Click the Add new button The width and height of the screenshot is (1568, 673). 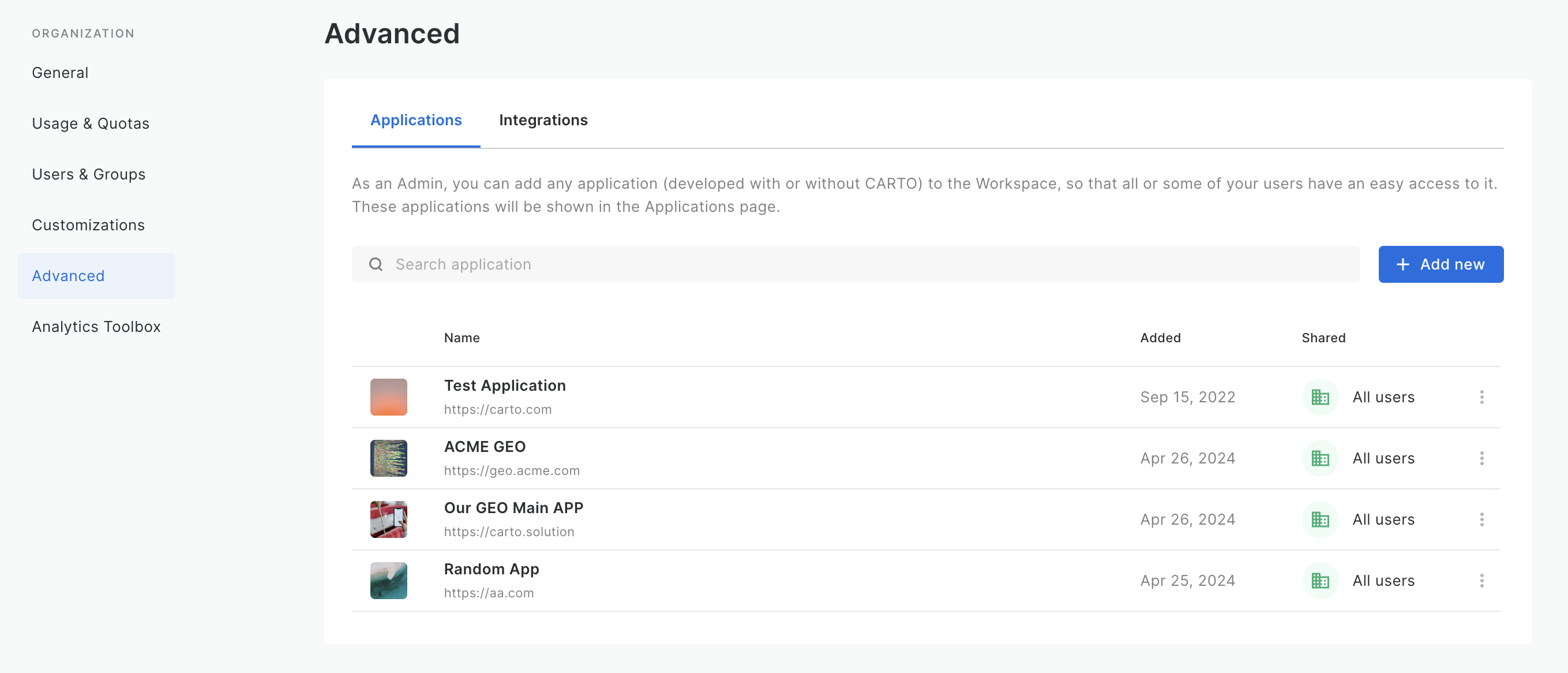coord(1440,264)
